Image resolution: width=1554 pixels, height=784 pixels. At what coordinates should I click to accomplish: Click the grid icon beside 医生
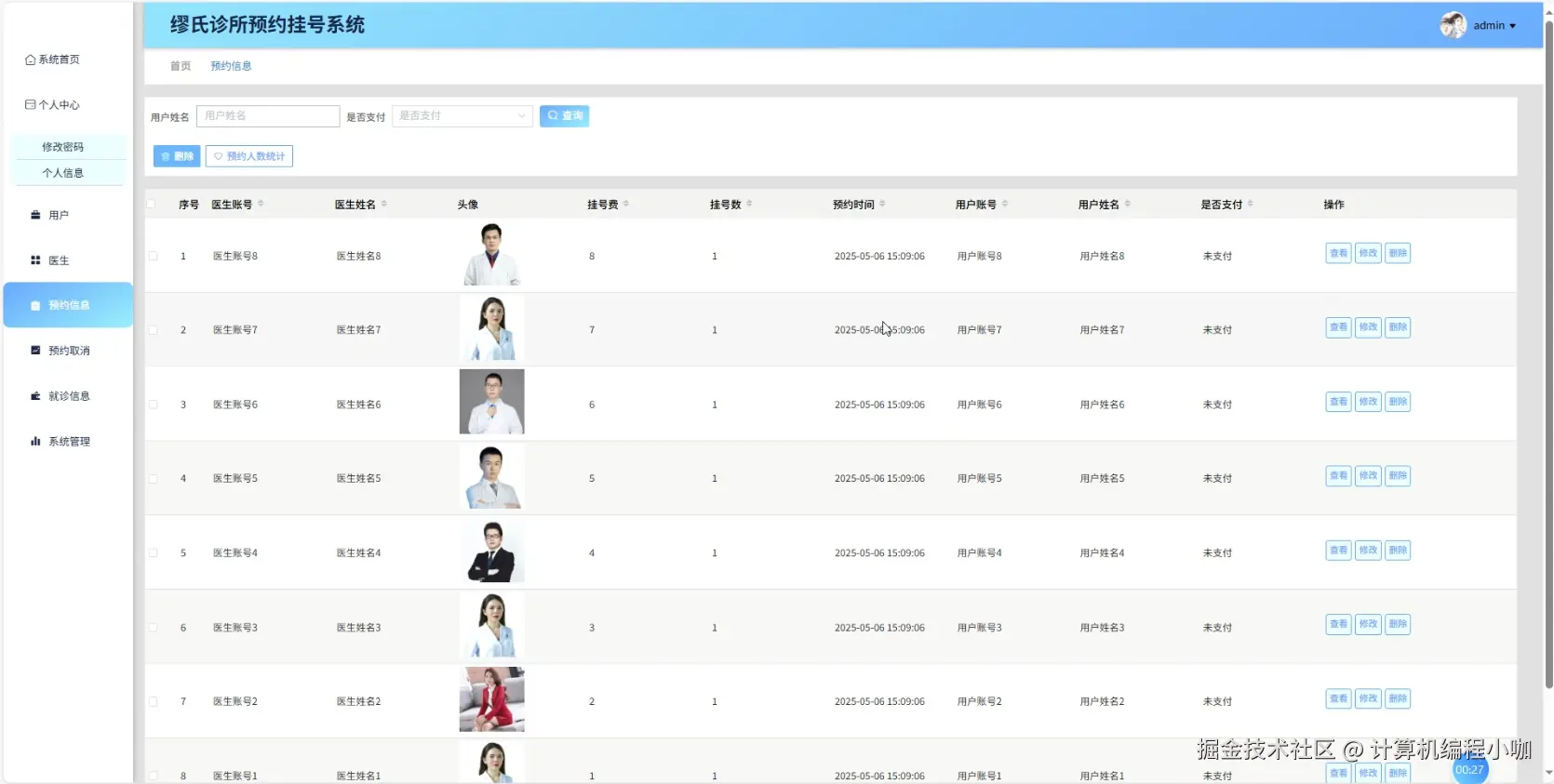35,260
